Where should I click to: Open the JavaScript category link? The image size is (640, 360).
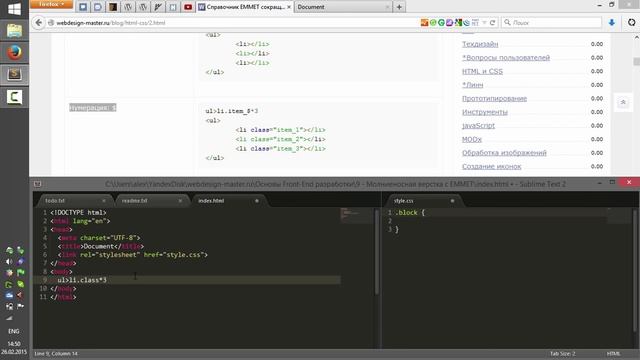478,125
